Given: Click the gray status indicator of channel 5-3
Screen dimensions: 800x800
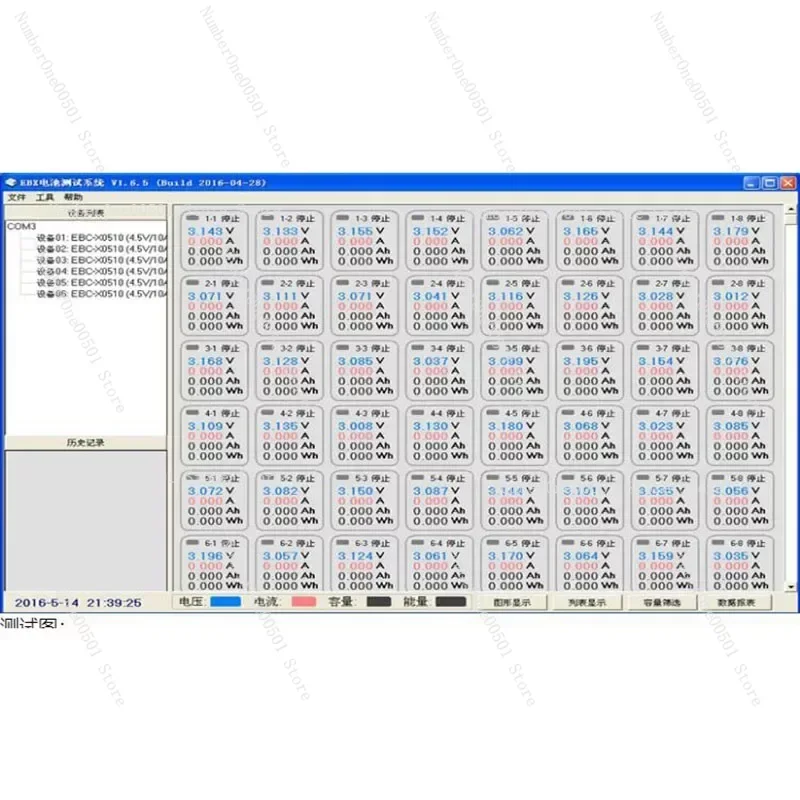Looking at the screenshot, I should tap(342, 478).
